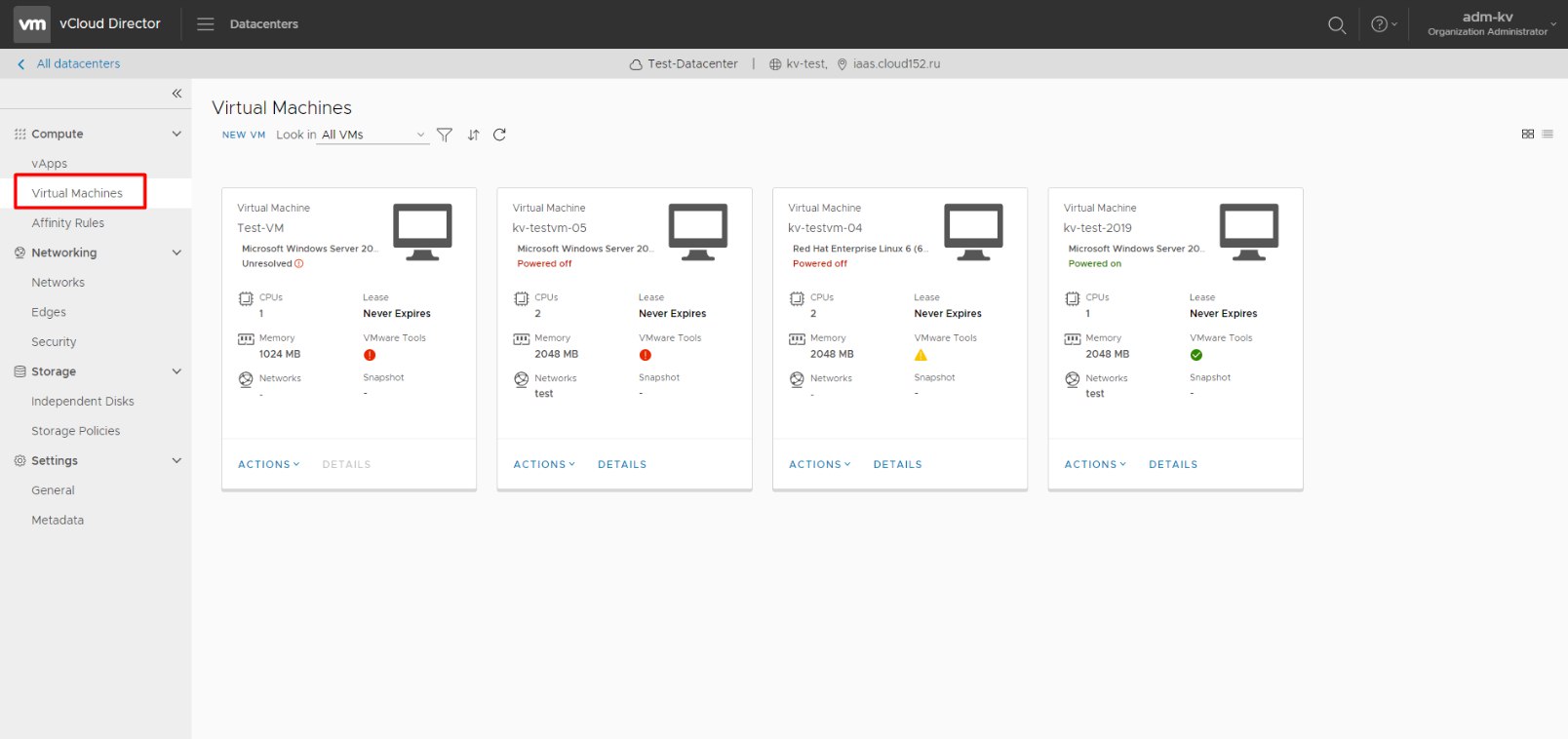Image resolution: width=1568 pixels, height=739 pixels.
Task: Collapse the left sidebar with double chevron
Action: (x=176, y=94)
